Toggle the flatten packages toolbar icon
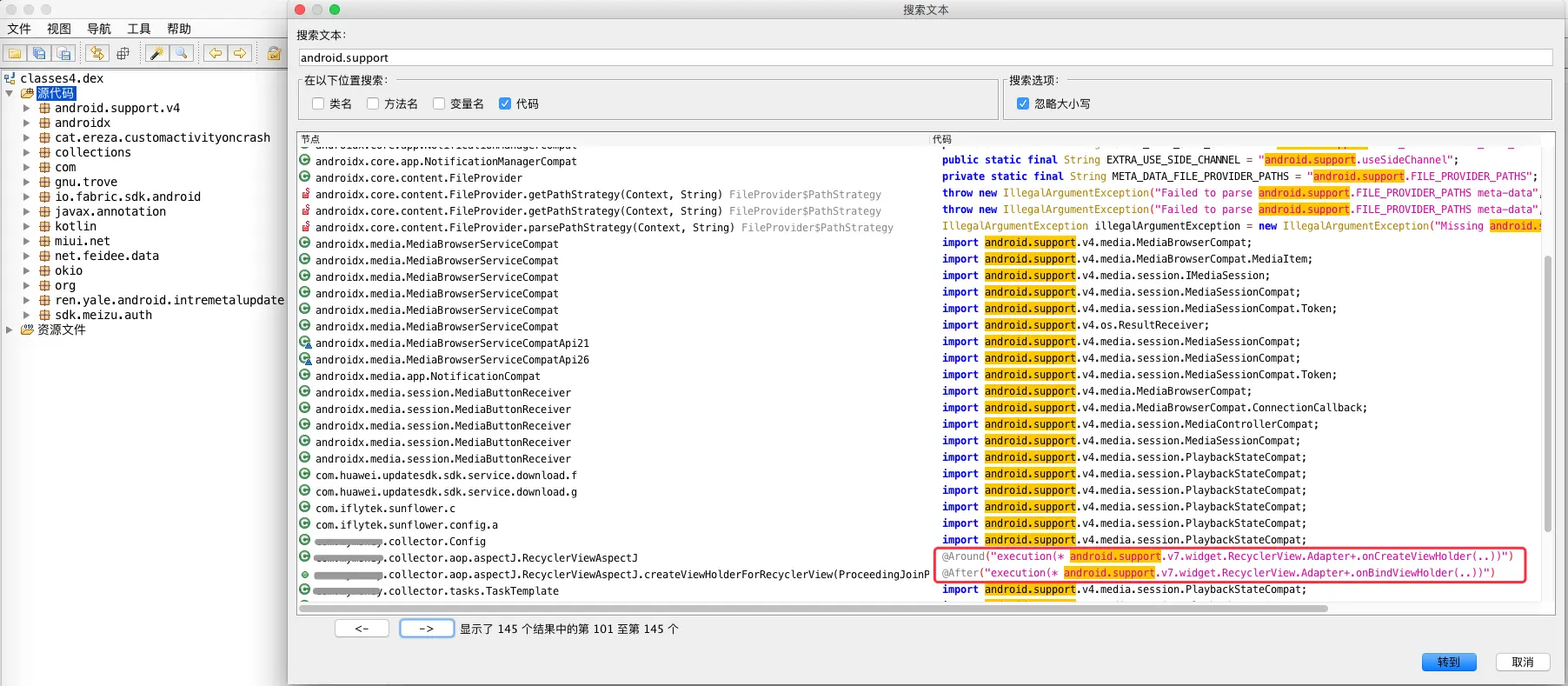 (x=123, y=54)
